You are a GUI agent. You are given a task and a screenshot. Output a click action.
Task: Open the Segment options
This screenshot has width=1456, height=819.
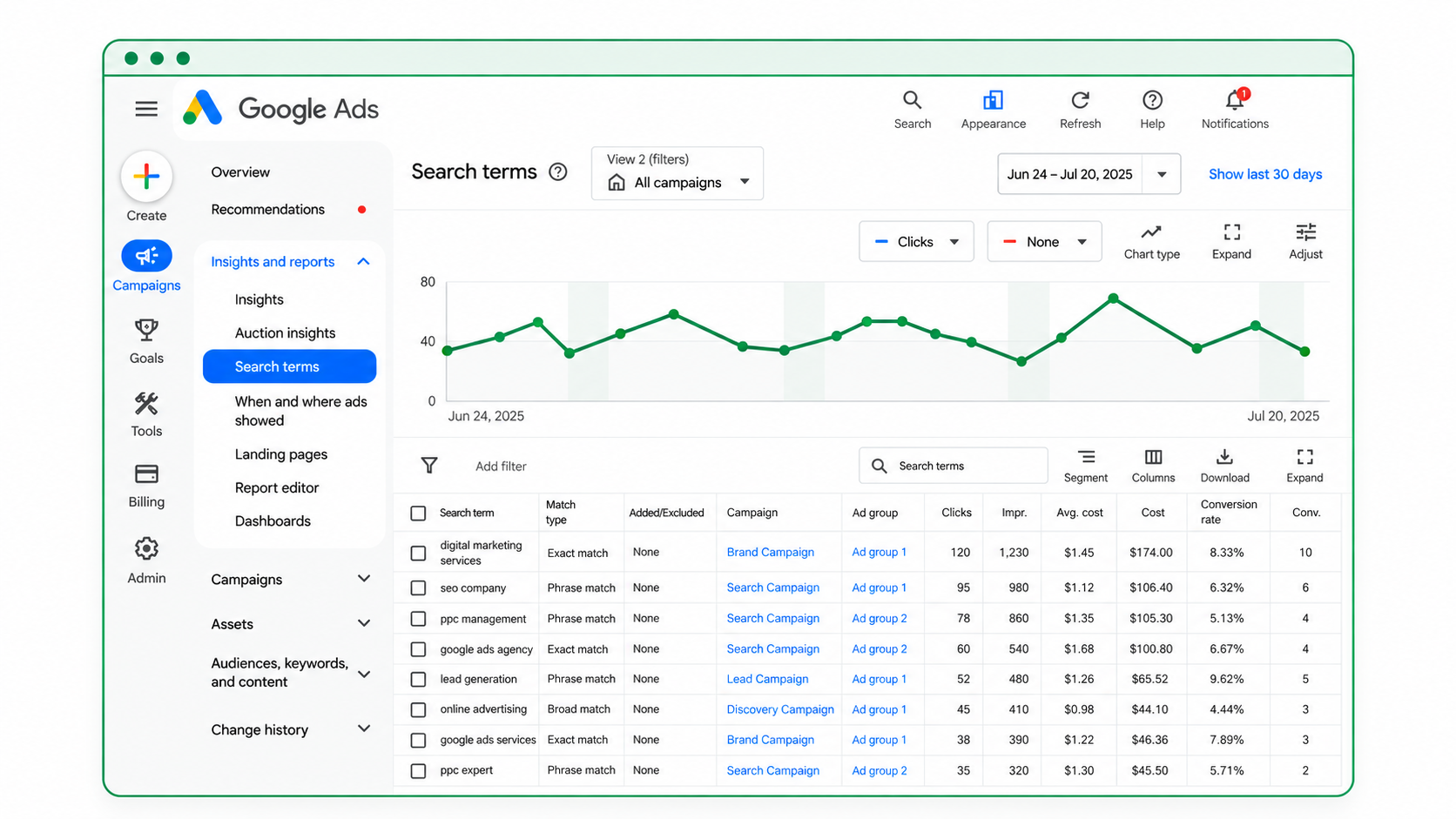click(x=1086, y=467)
